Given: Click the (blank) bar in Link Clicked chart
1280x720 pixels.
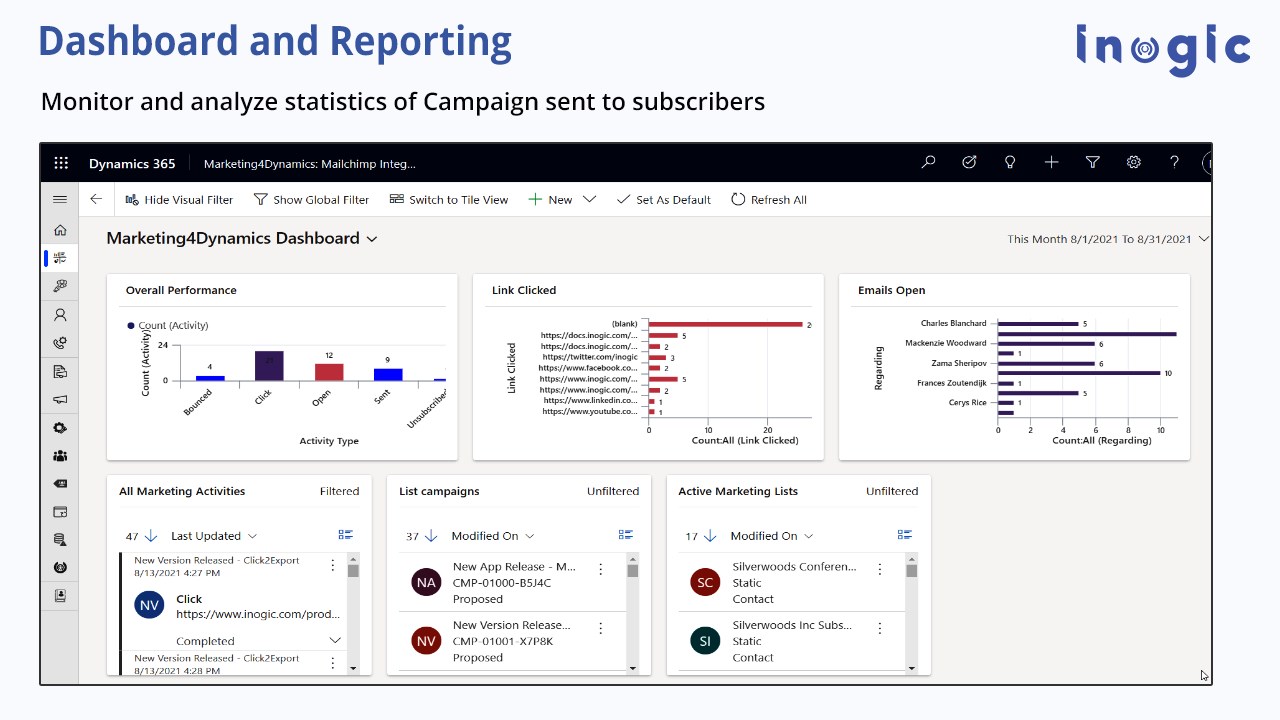Looking at the screenshot, I should 726,324.
